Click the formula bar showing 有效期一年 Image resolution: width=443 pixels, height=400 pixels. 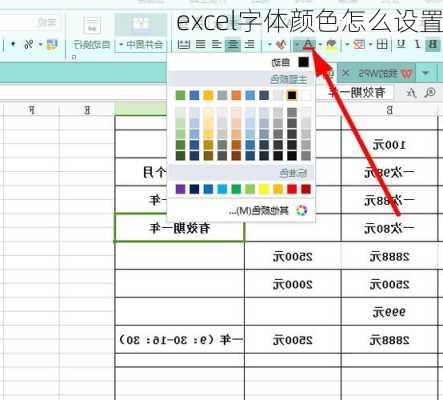355,93
